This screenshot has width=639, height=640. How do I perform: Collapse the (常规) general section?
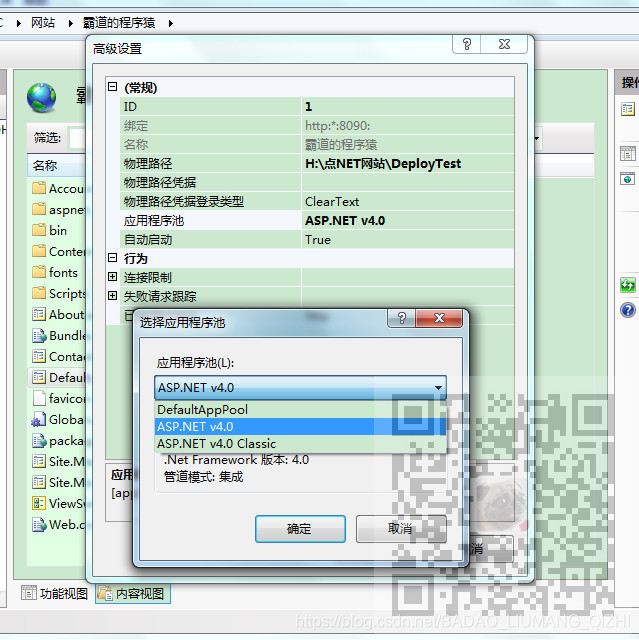coord(113,87)
